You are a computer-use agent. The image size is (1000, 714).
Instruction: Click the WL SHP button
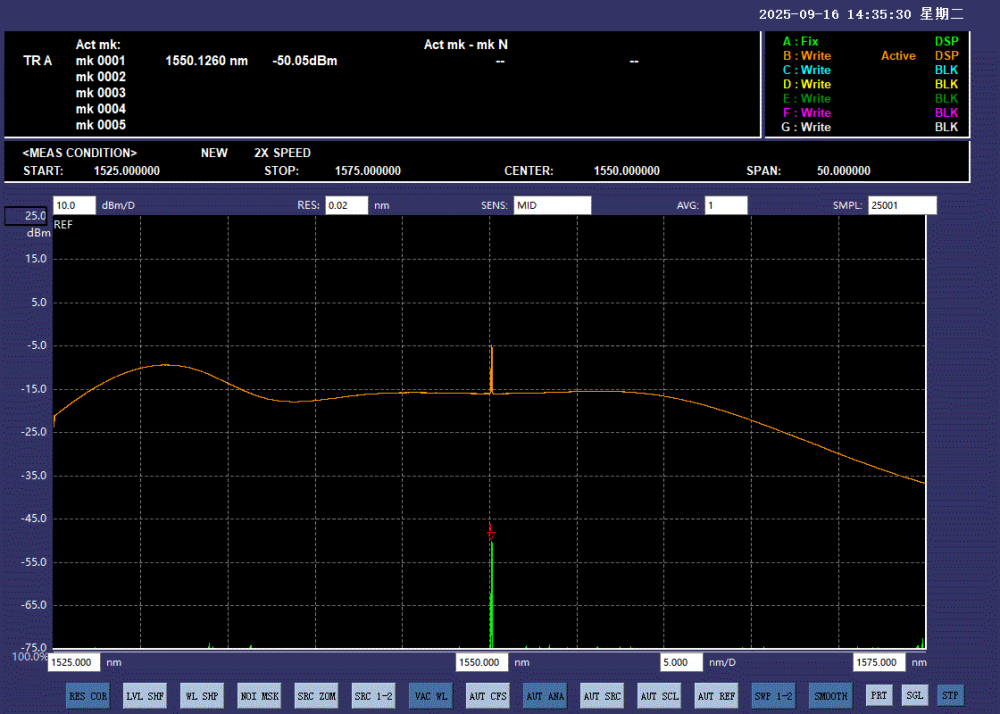tap(202, 696)
